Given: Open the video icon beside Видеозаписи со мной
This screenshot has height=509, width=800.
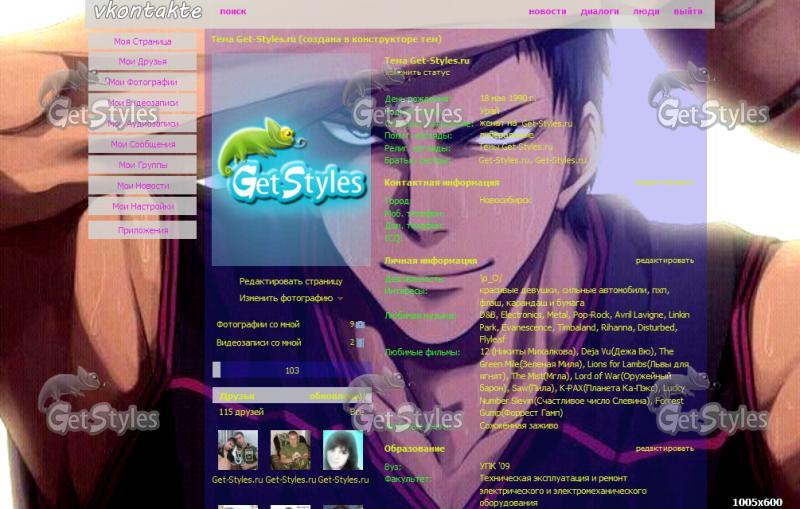Looking at the screenshot, I should [x=360, y=343].
